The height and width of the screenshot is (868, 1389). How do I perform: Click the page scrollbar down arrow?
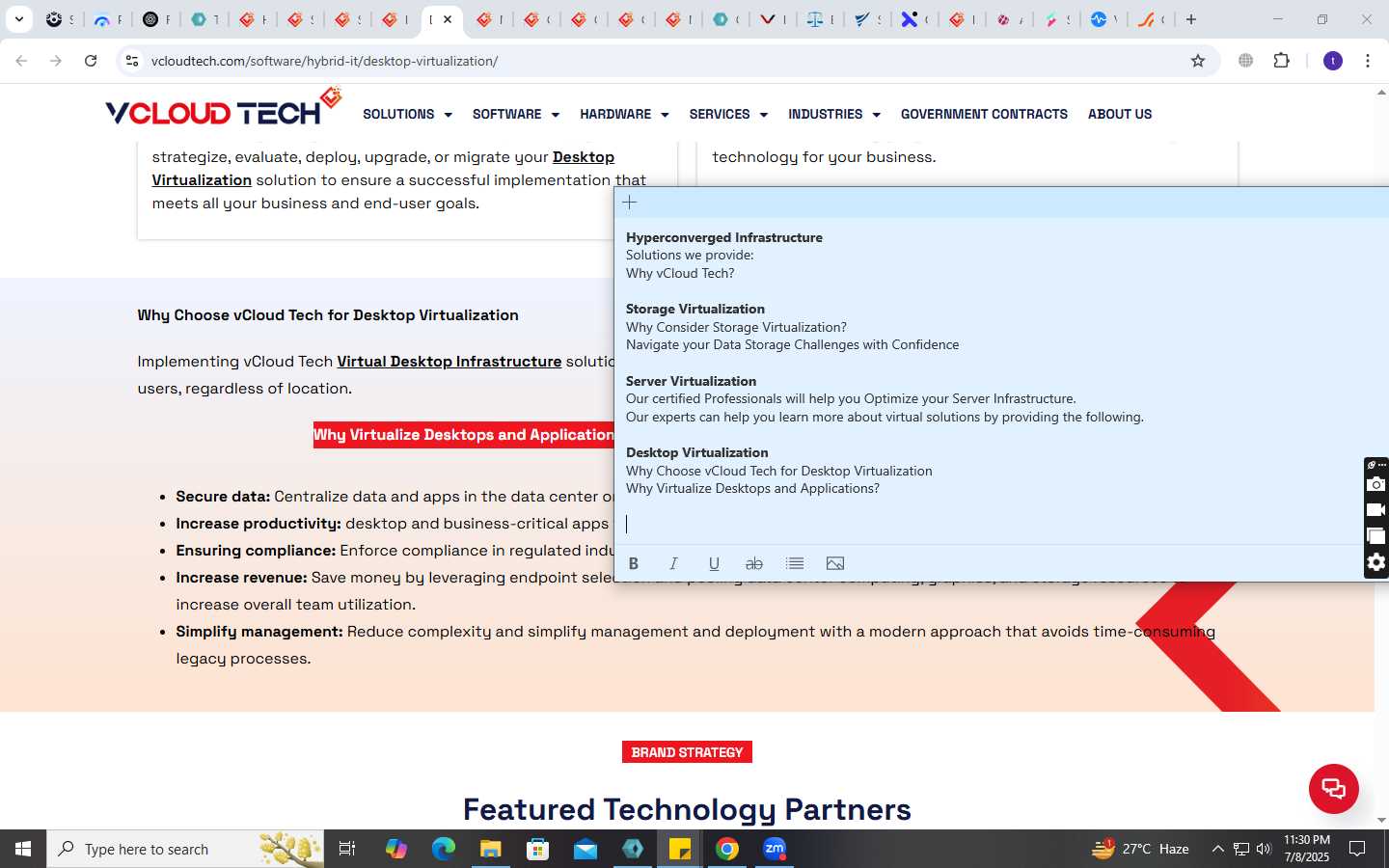click(x=1381, y=820)
